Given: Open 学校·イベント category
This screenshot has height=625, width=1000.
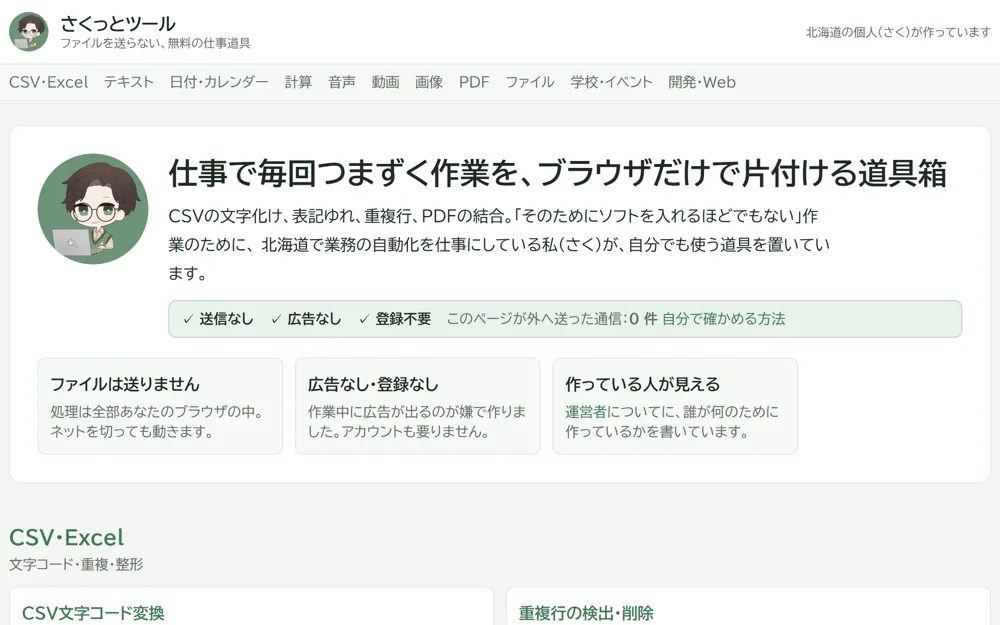Looking at the screenshot, I should (x=612, y=82).
